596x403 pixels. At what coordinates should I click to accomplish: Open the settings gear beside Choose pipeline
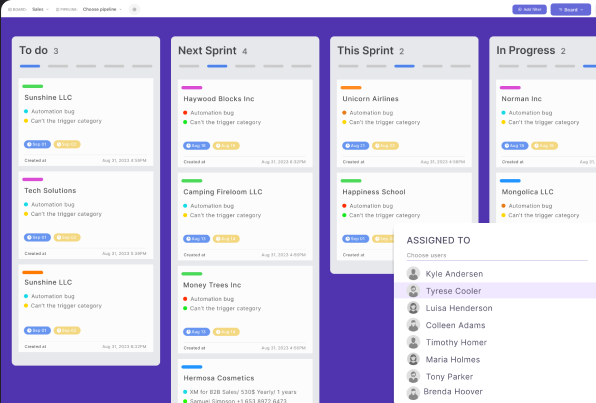[134, 10]
